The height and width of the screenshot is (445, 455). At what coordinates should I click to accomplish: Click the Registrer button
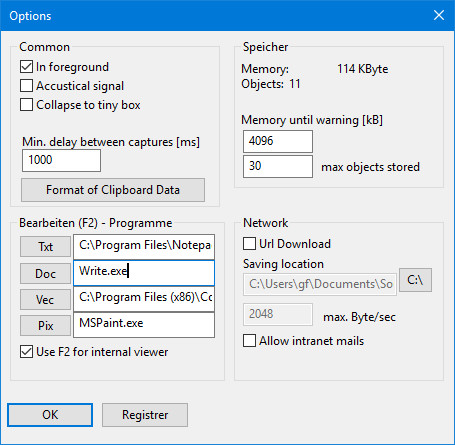pyautogui.click(x=145, y=415)
